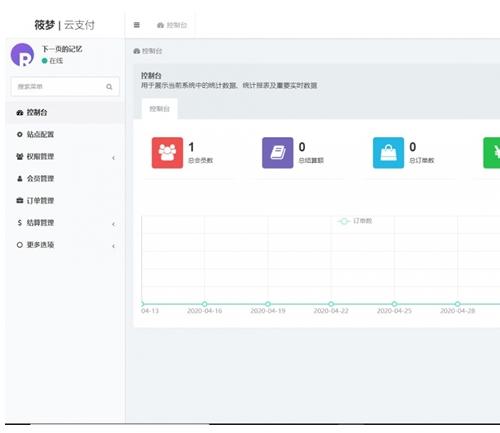This screenshot has width=500, height=433.
Task: Click the purple settlement book icon
Action: 278,153
